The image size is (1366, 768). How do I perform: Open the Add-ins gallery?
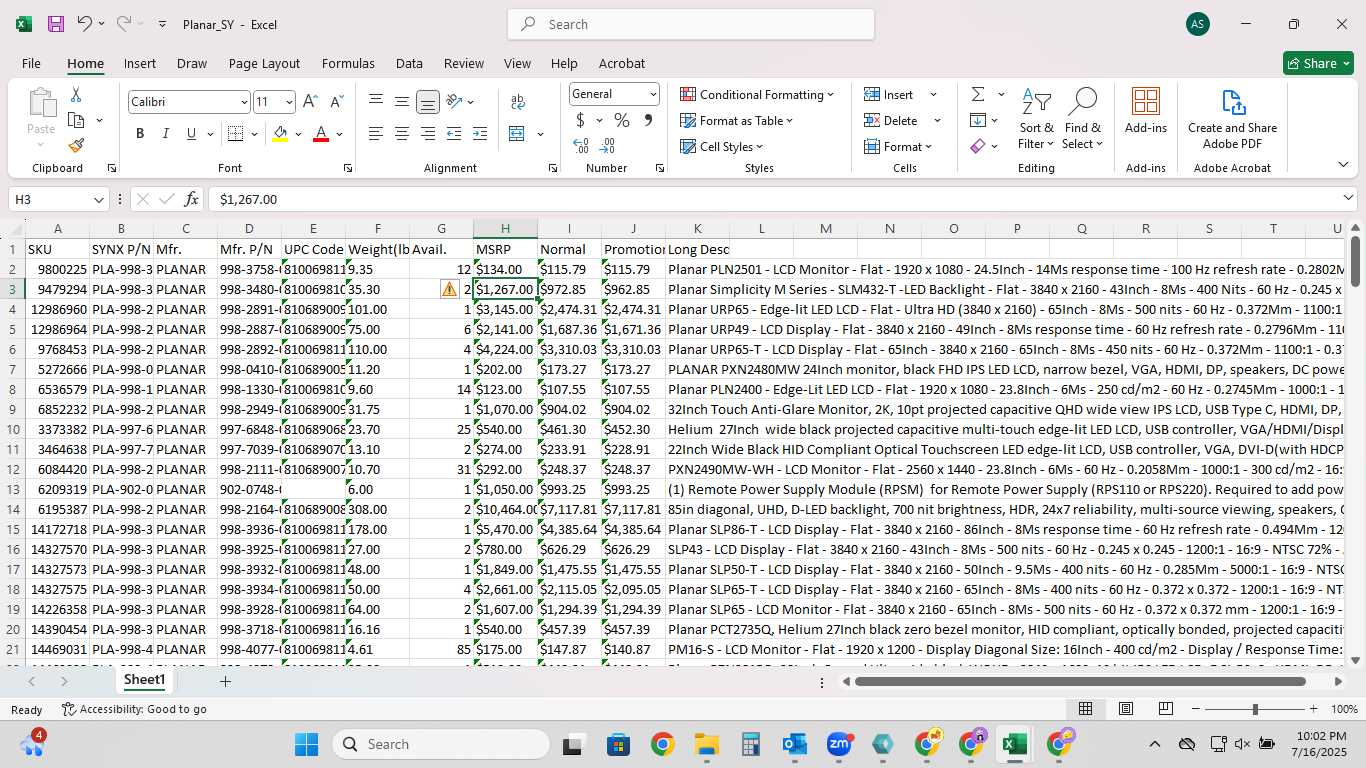(x=1146, y=111)
